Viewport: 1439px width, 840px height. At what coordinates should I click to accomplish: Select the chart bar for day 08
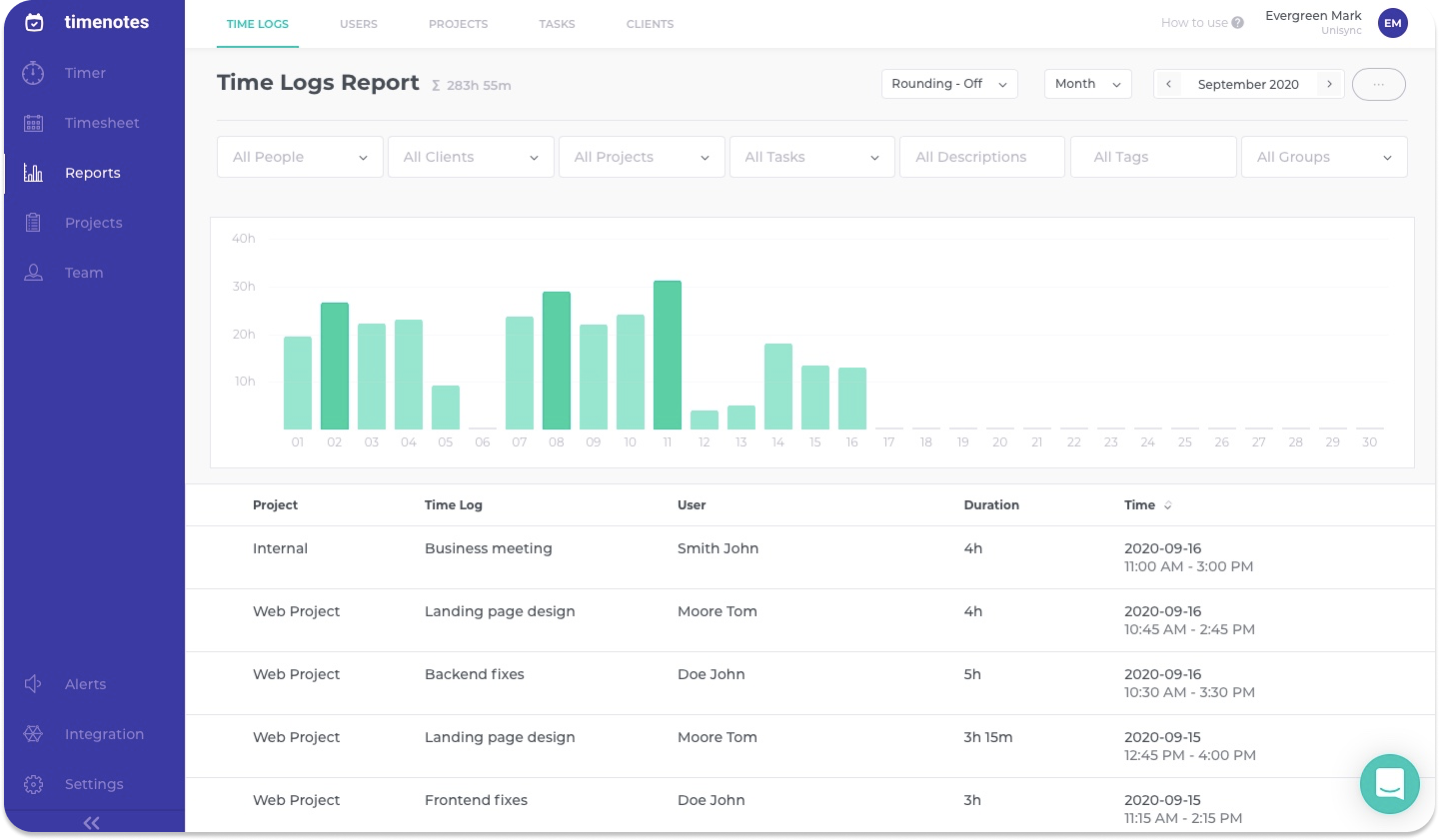click(x=557, y=361)
